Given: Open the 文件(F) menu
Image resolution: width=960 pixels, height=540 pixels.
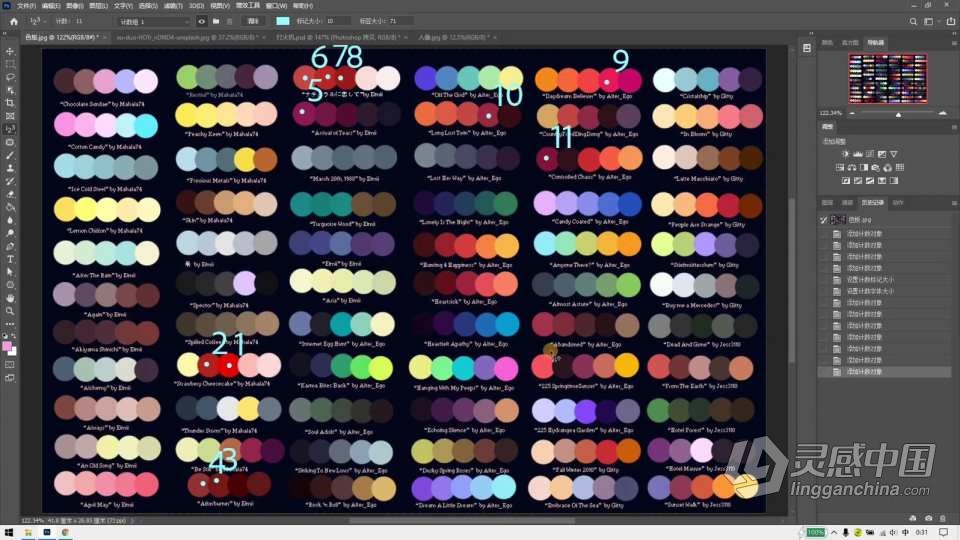Looking at the screenshot, I should [x=26, y=6].
